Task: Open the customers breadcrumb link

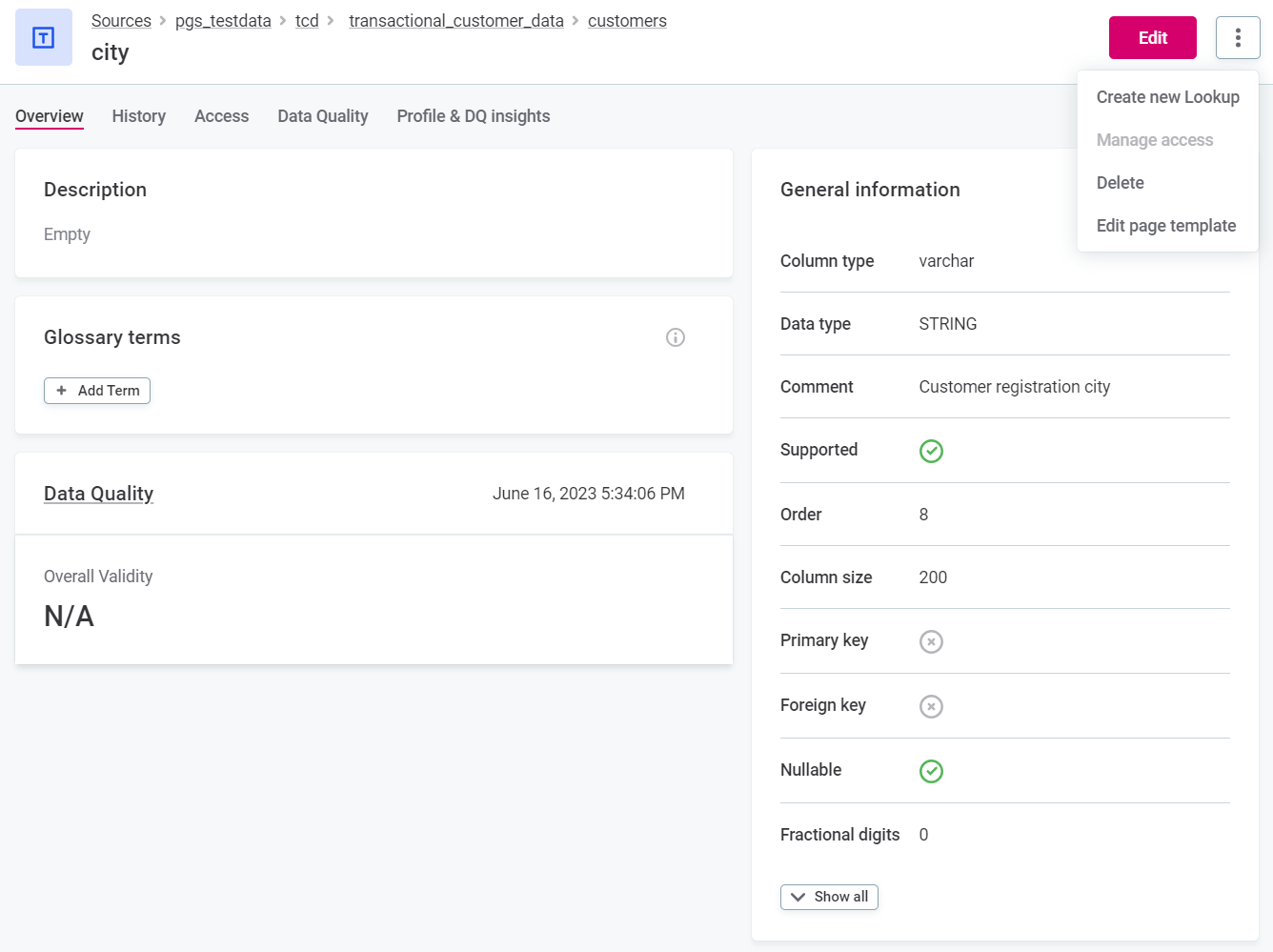Action: tap(627, 21)
